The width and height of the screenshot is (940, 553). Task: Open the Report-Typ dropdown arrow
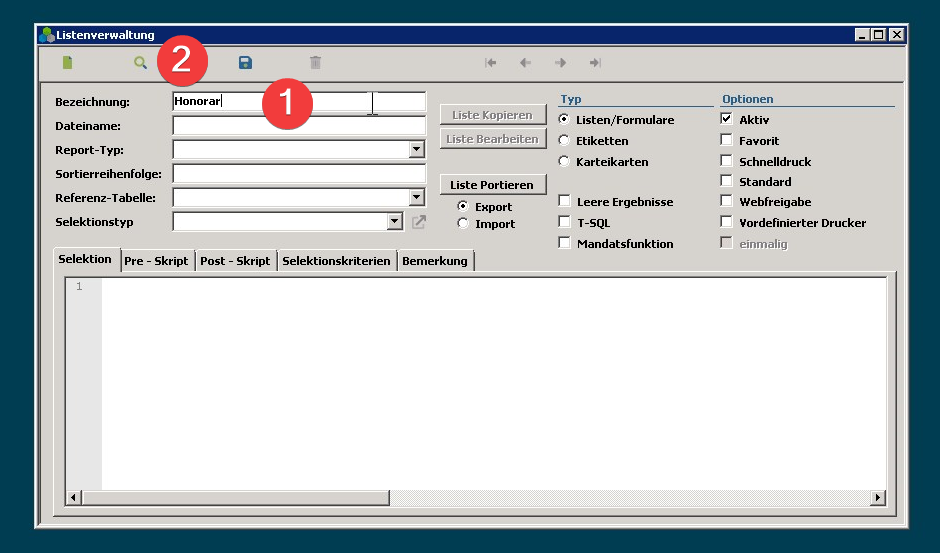click(x=417, y=149)
